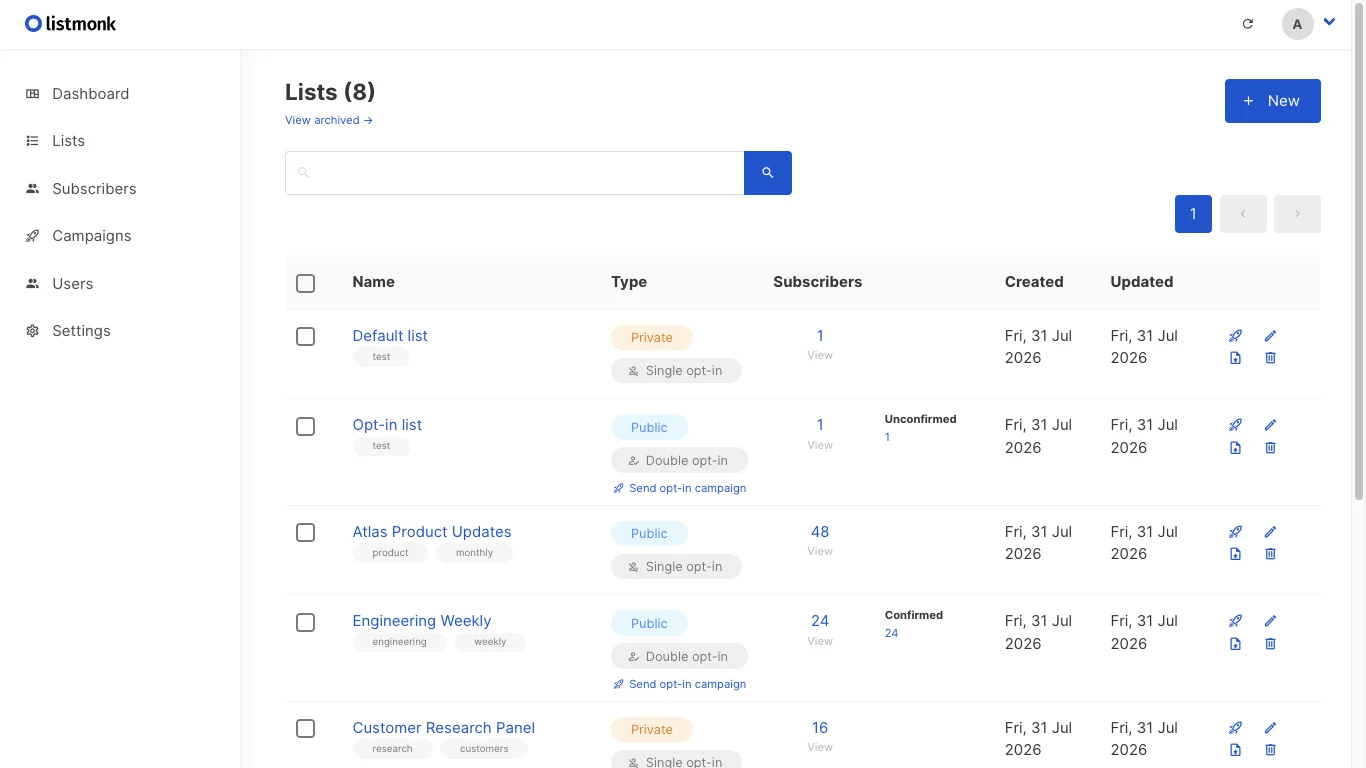Open Atlas Product Updates list
This screenshot has height=768, width=1366.
[432, 532]
